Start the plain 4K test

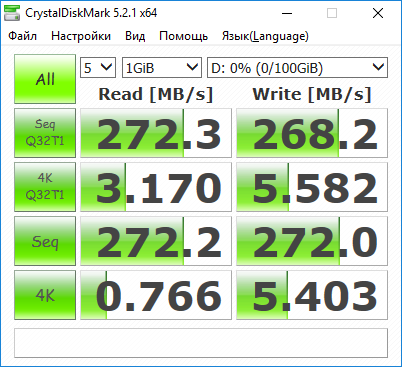[45, 295]
